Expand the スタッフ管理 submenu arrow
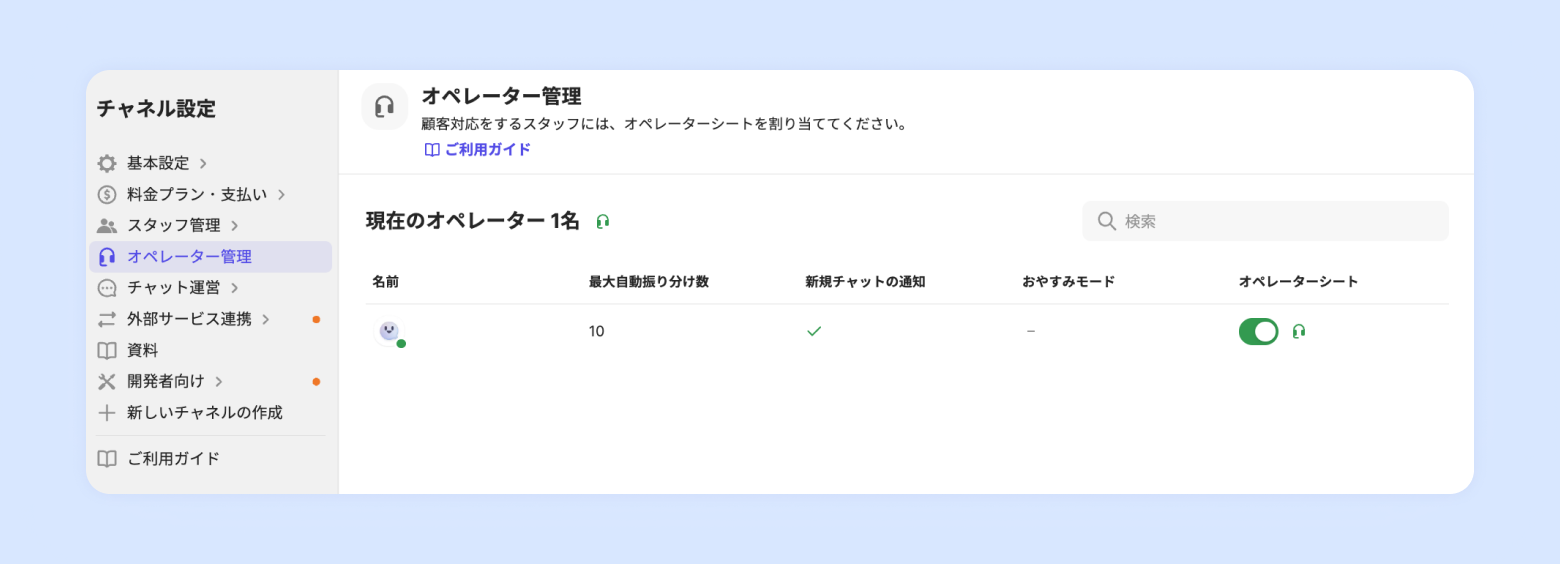This screenshot has width=1560, height=564. click(234, 225)
